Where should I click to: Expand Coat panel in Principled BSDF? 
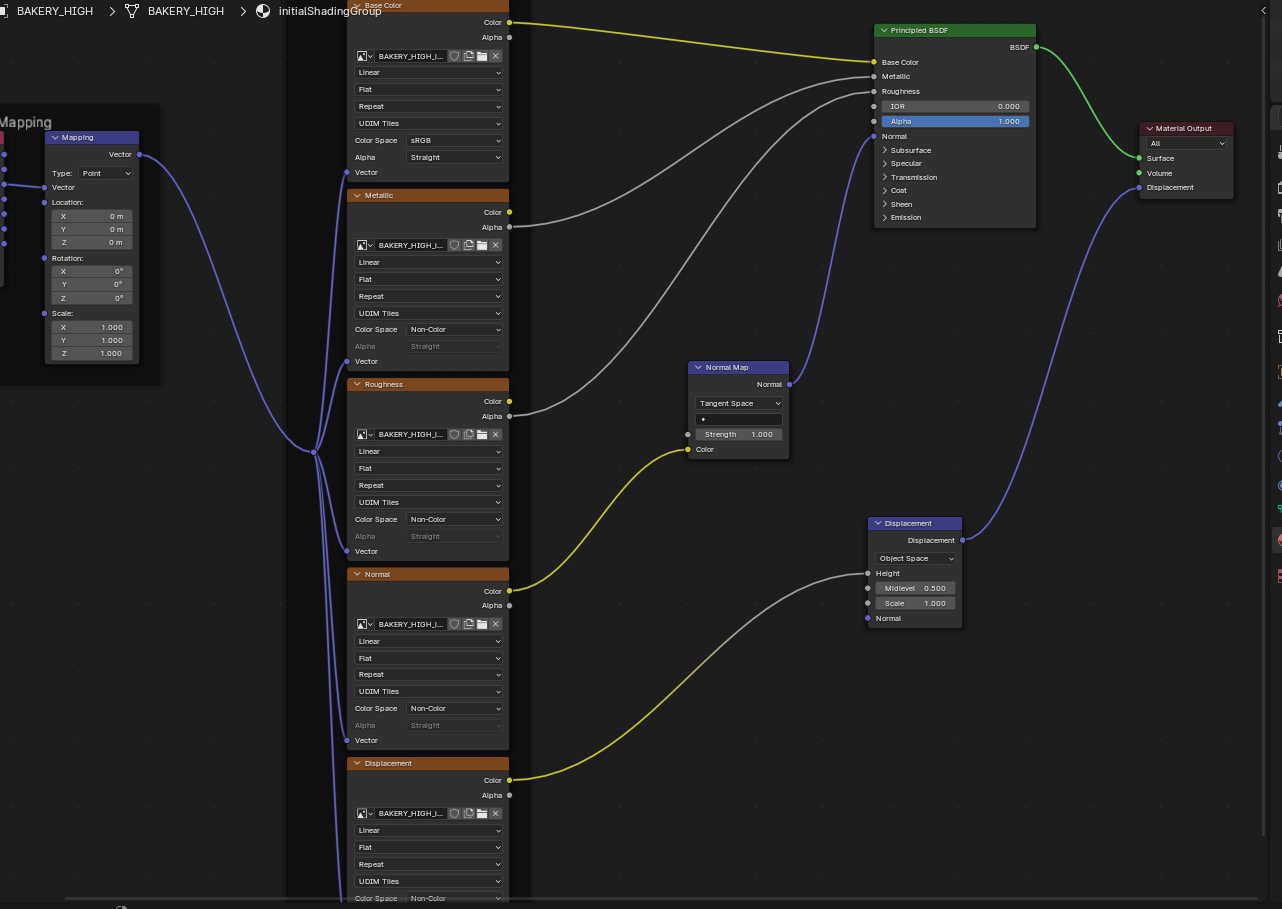click(885, 191)
